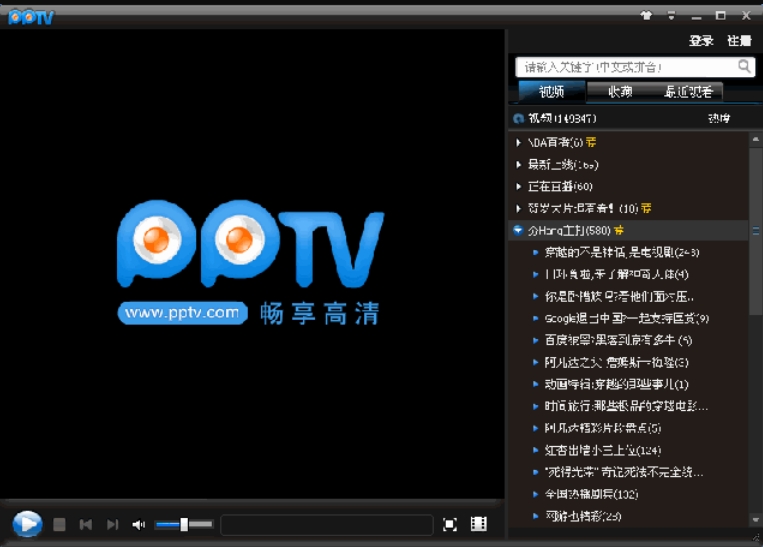Viewport: 763px width, 547px height.
Task: Click the playback progress bar
Action: tap(327, 525)
